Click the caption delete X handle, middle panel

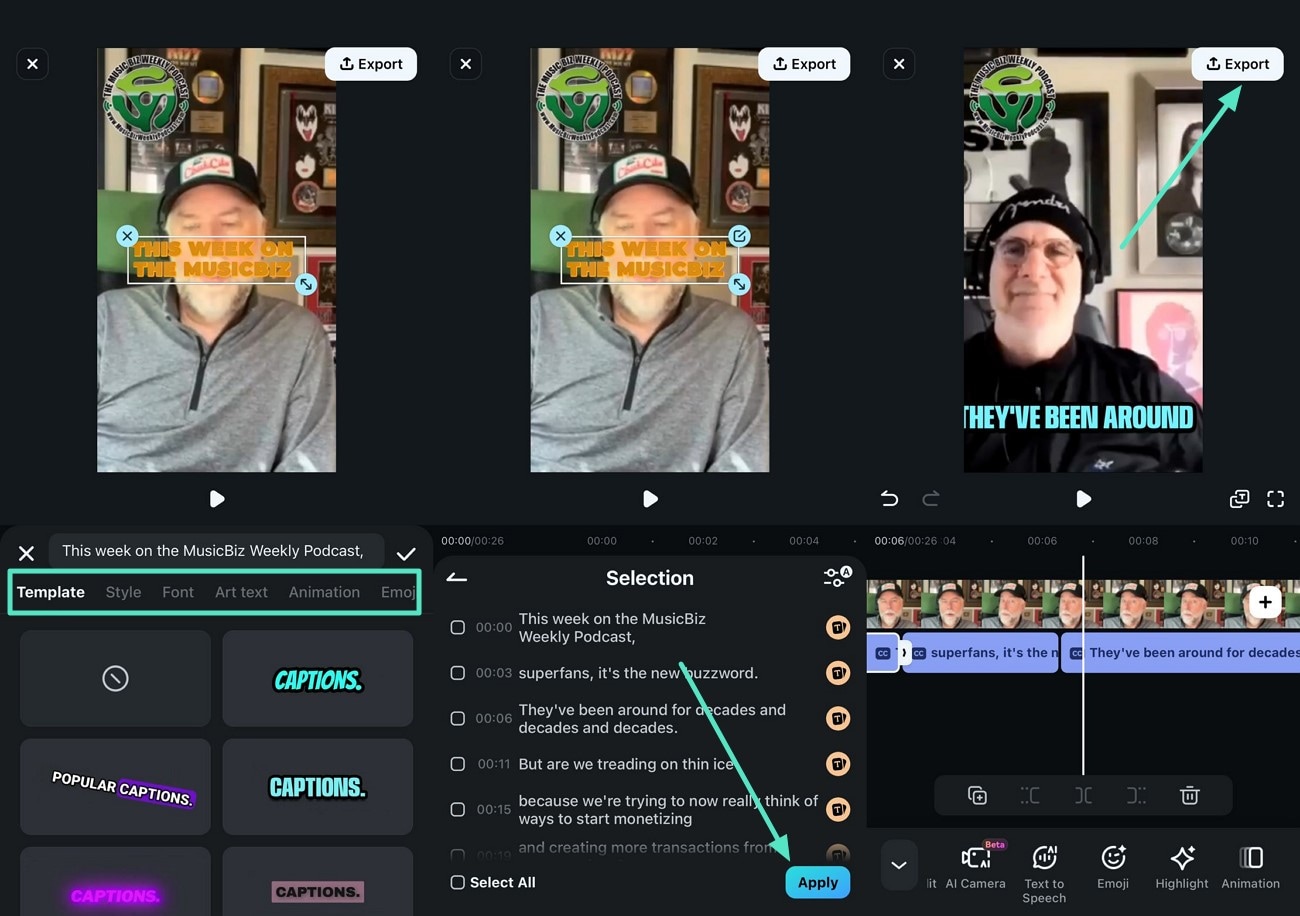click(x=560, y=236)
